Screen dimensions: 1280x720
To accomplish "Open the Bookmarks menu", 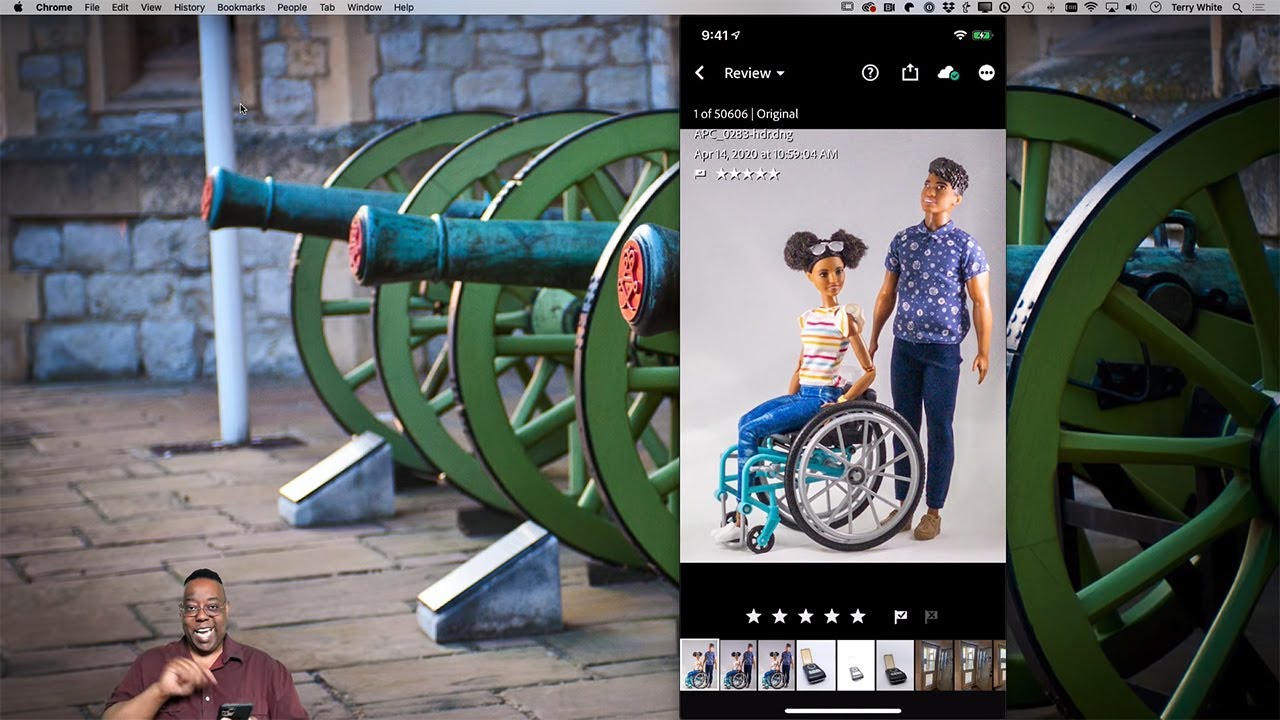I will coord(241,7).
